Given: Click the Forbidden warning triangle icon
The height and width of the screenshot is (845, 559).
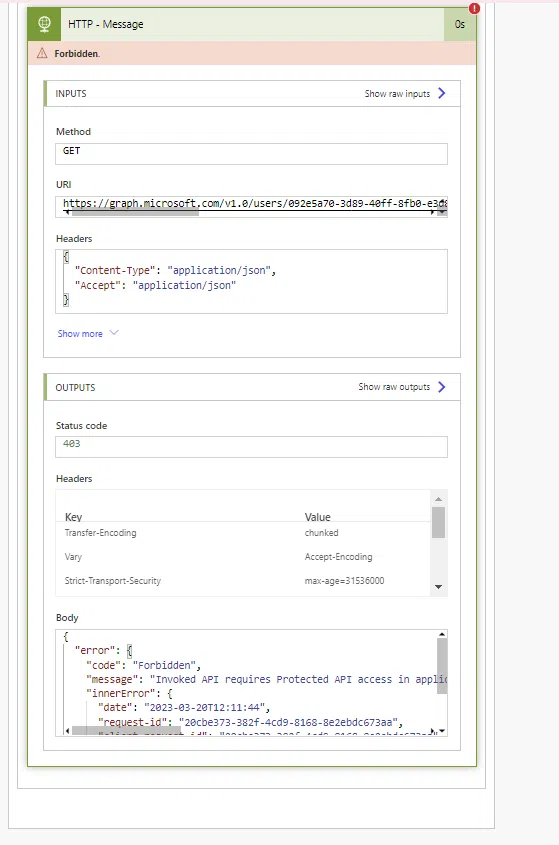Looking at the screenshot, I should (x=42, y=53).
